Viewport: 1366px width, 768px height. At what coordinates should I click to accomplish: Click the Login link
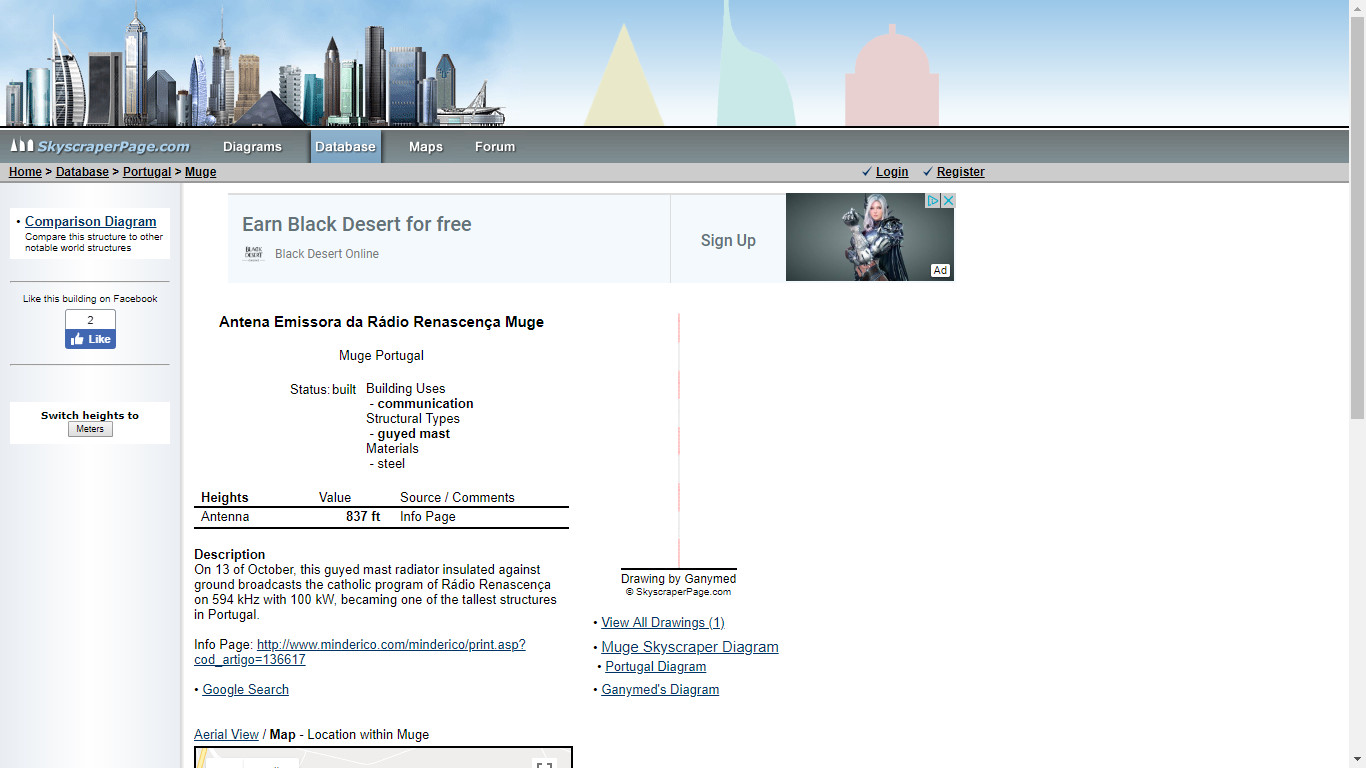(x=892, y=172)
